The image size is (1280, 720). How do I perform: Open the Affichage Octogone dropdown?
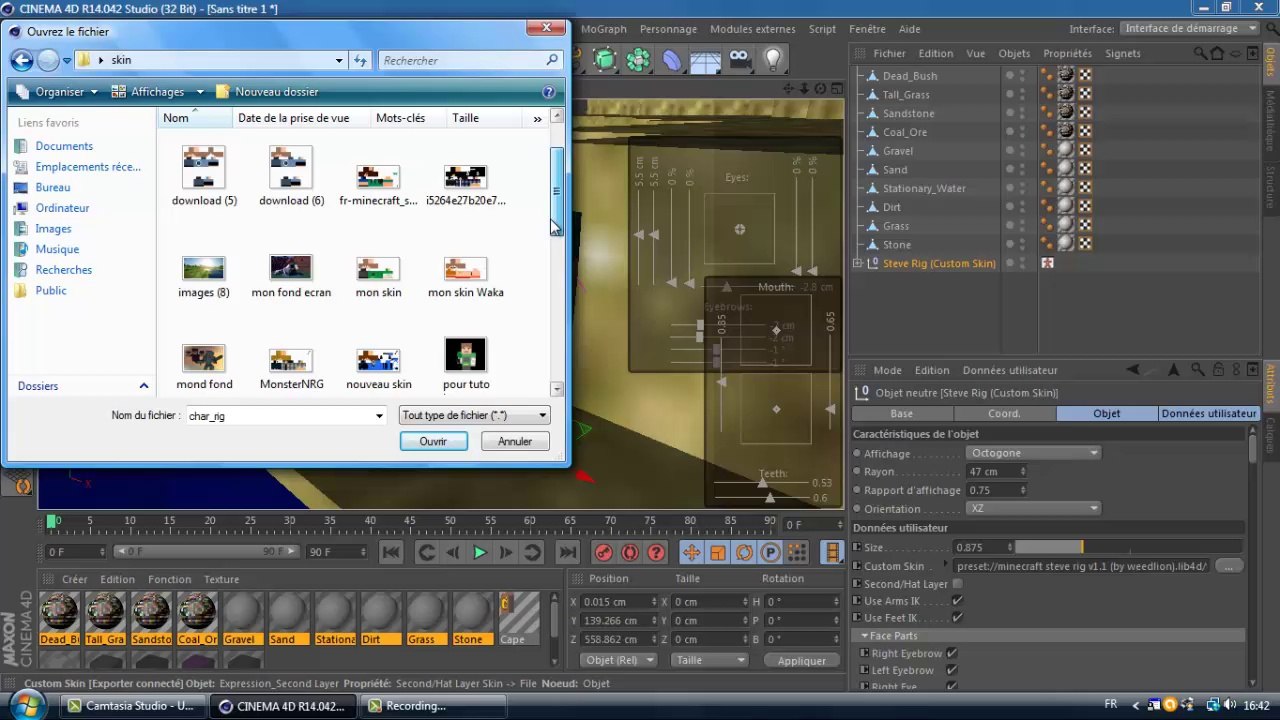tap(1033, 453)
